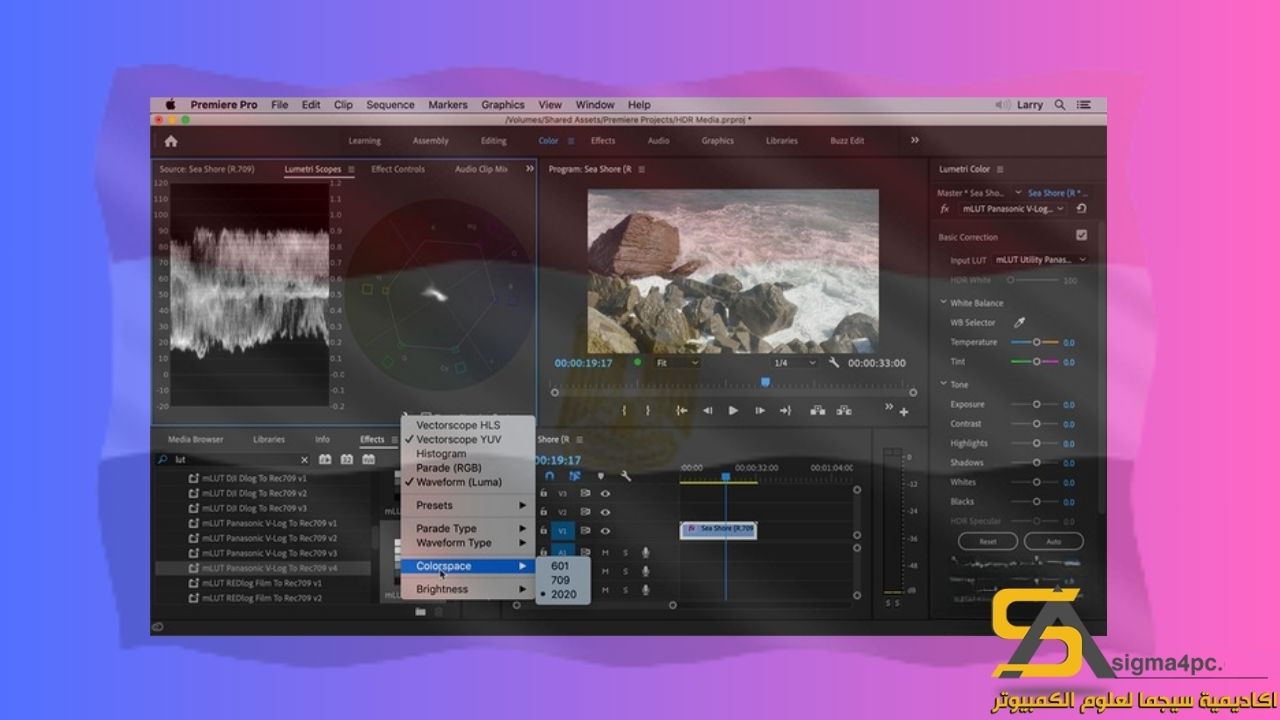The width and height of the screenshot is (1280, 720).
Task: Go to In point in the Program monitor
Action: [x=682, y=410]
